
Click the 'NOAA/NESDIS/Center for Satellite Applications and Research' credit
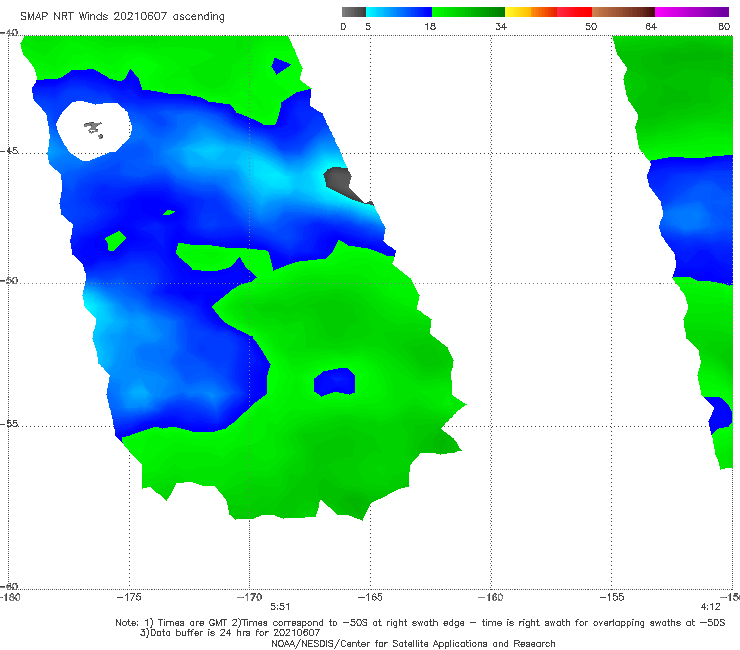[413, 644]
